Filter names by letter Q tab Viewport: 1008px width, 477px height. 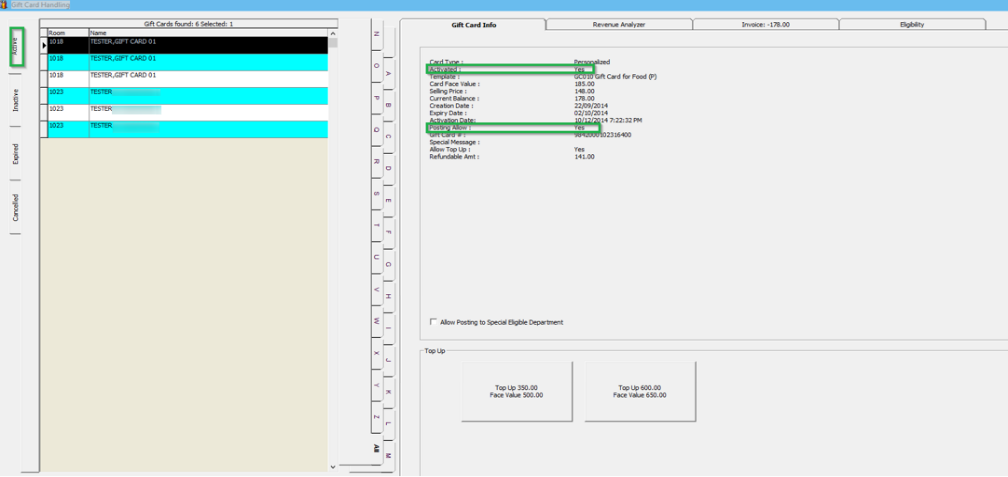point(376,129)
